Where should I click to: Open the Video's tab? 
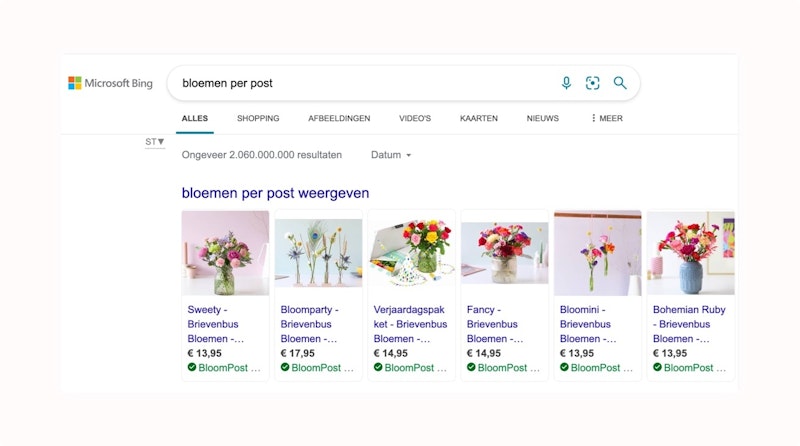(415, 118)
